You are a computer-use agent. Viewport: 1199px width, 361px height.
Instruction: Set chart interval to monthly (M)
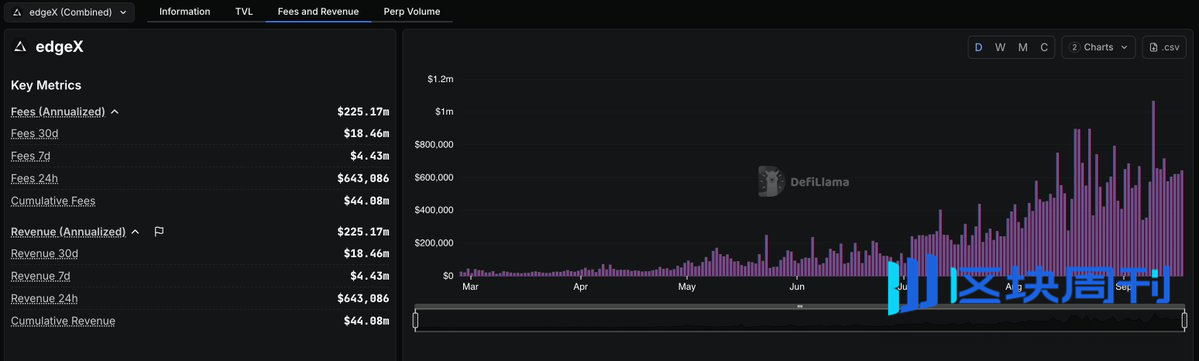coord(1022,47)
